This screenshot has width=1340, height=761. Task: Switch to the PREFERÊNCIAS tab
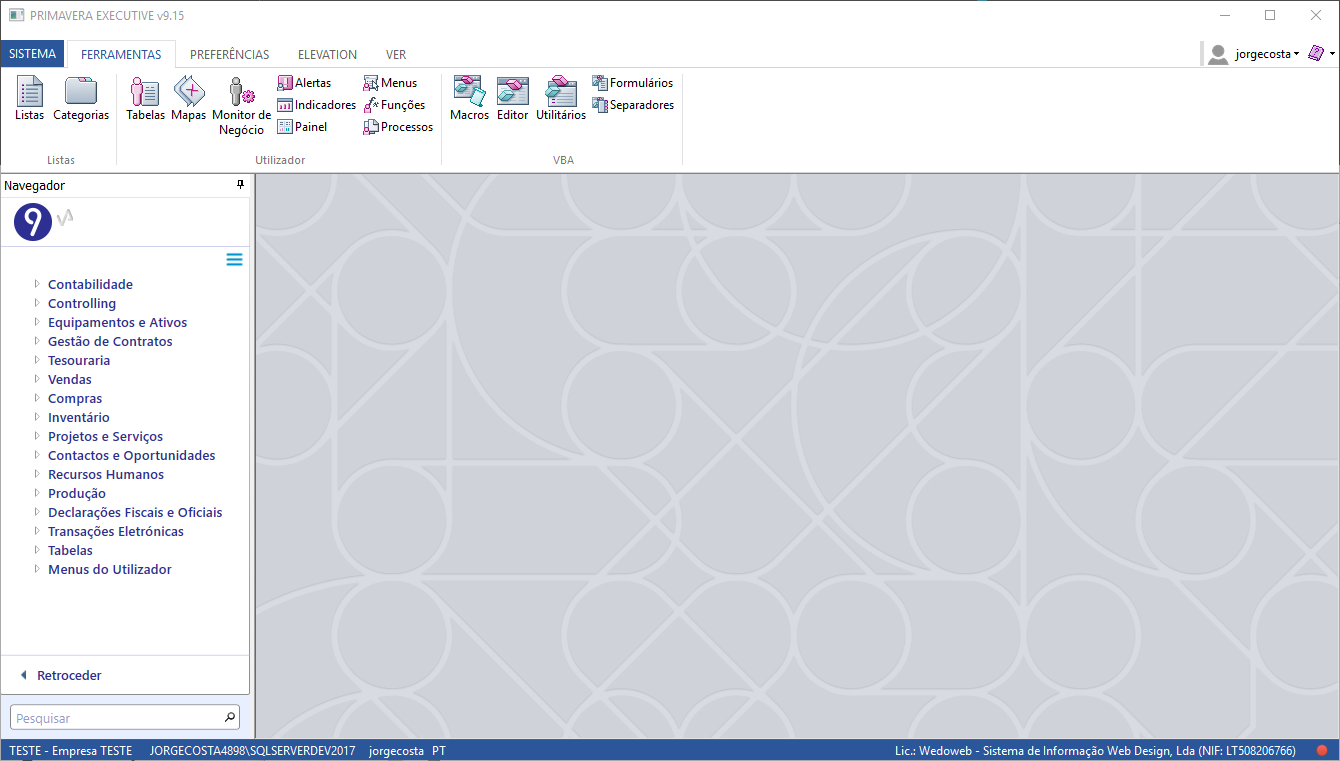229,55
